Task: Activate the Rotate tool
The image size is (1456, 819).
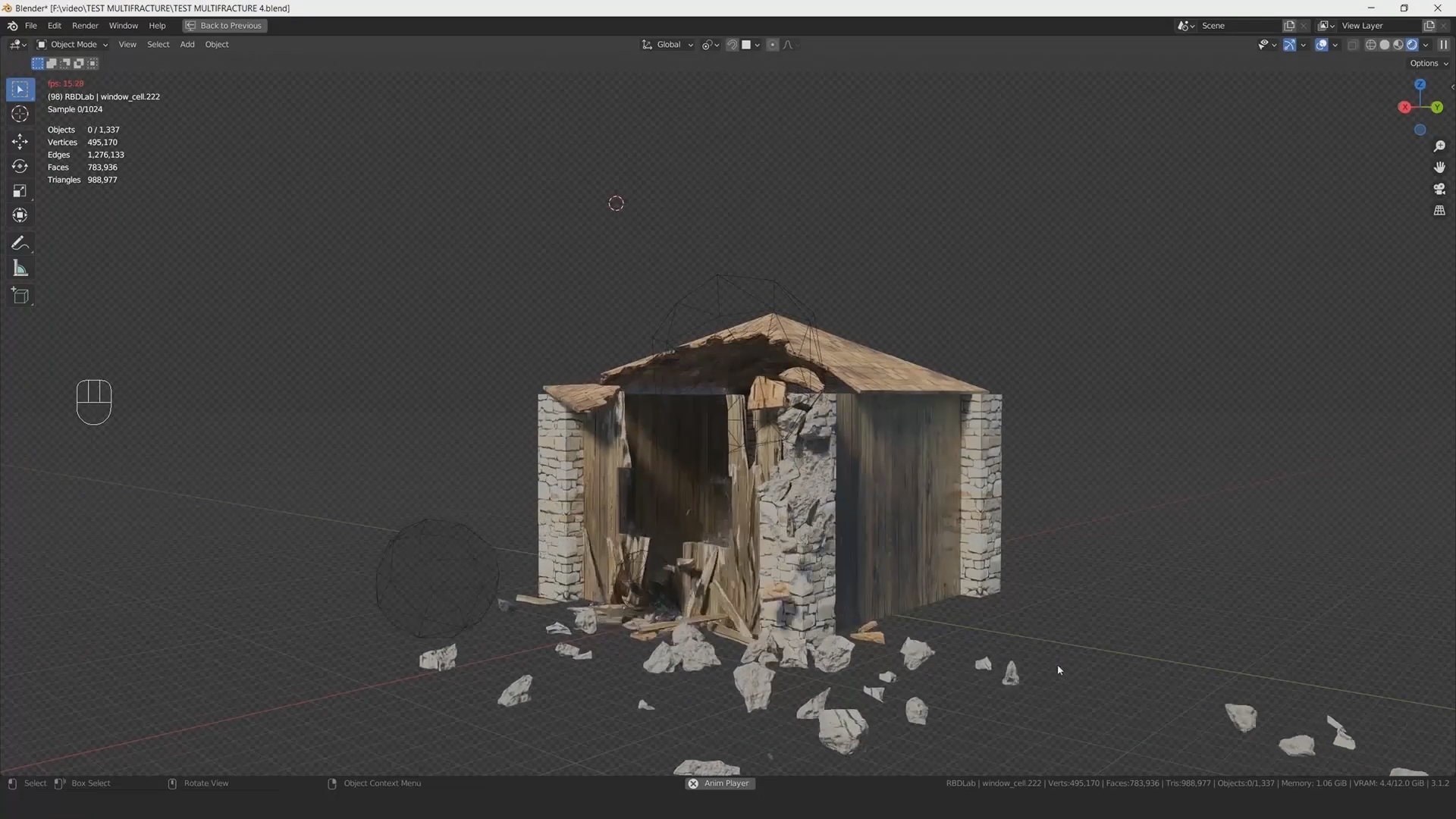Action: pos(20,166)
